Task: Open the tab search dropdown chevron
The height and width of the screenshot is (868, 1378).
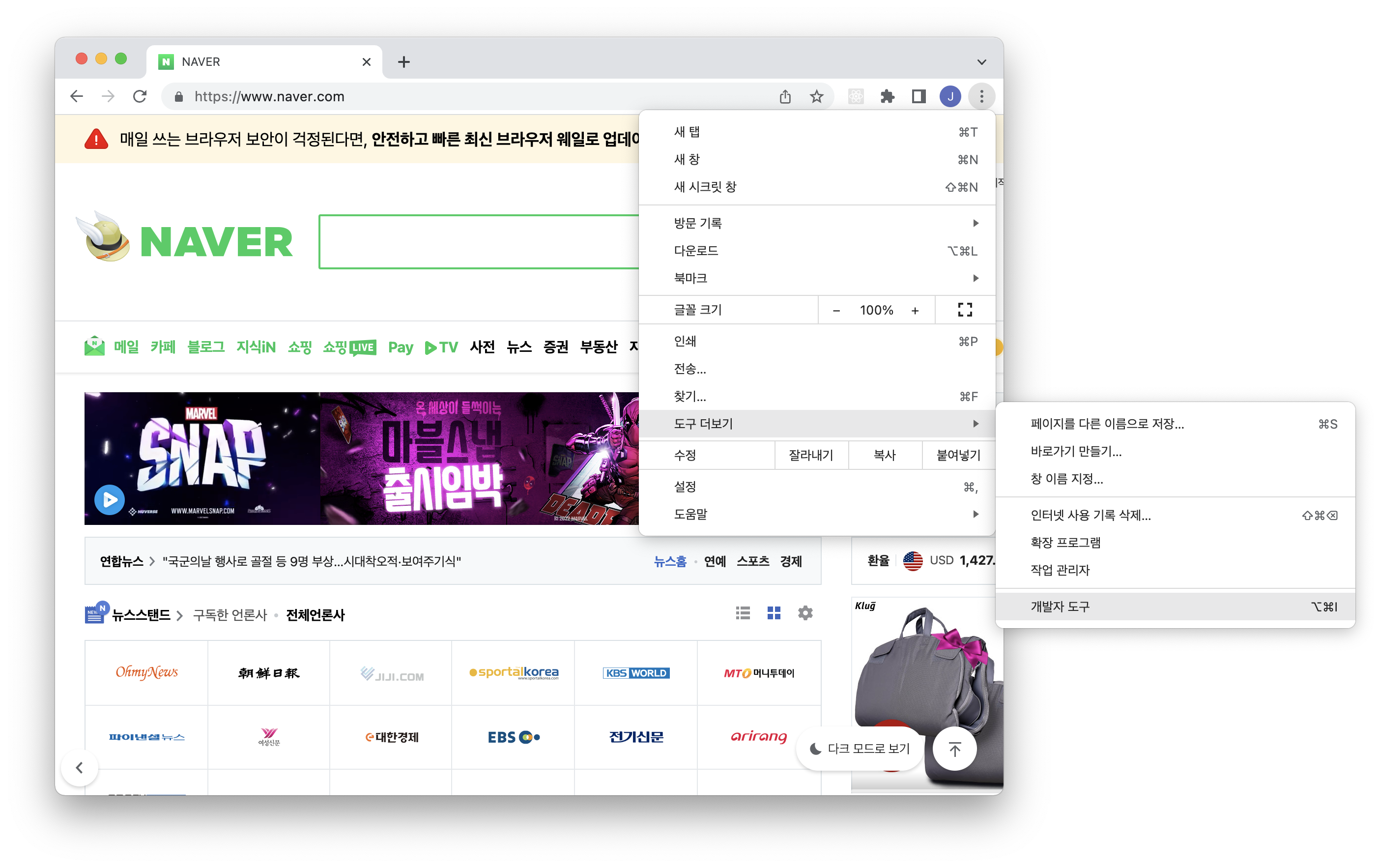Action: (x=981, y=62)
